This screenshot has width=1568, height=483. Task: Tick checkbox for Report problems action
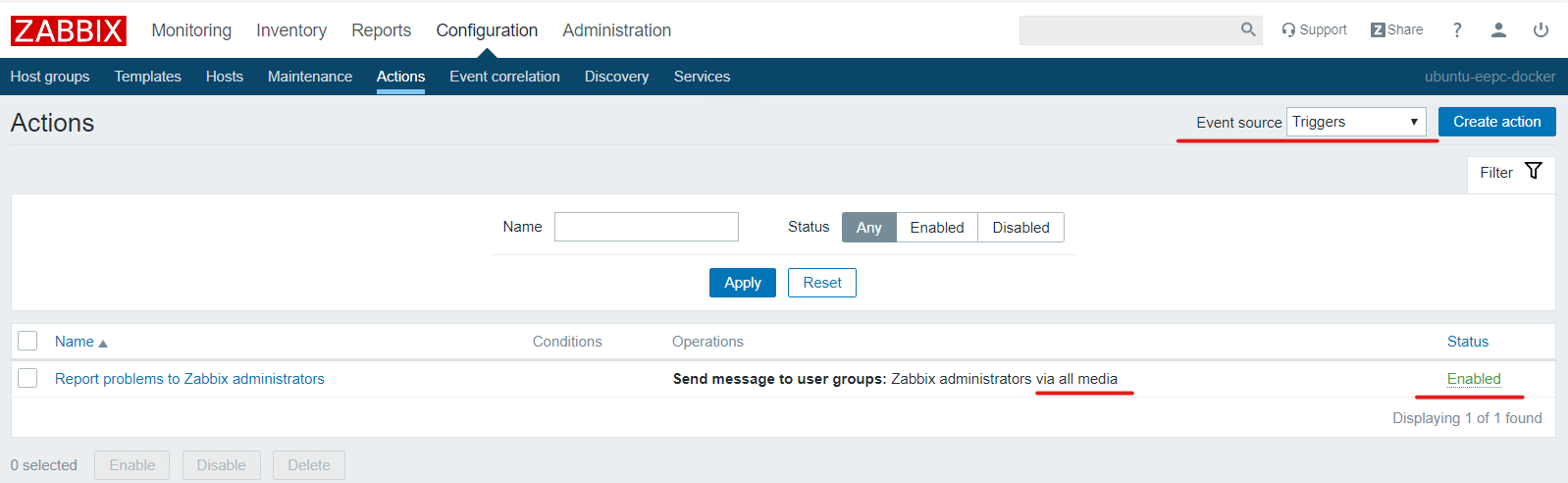tap(27, 378)
